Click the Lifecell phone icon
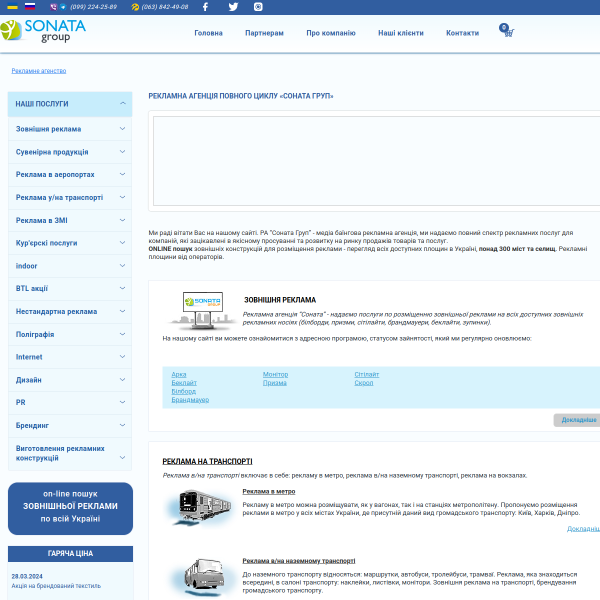The height and width of the screenshot is (600, 600). [x=135, y=7]
